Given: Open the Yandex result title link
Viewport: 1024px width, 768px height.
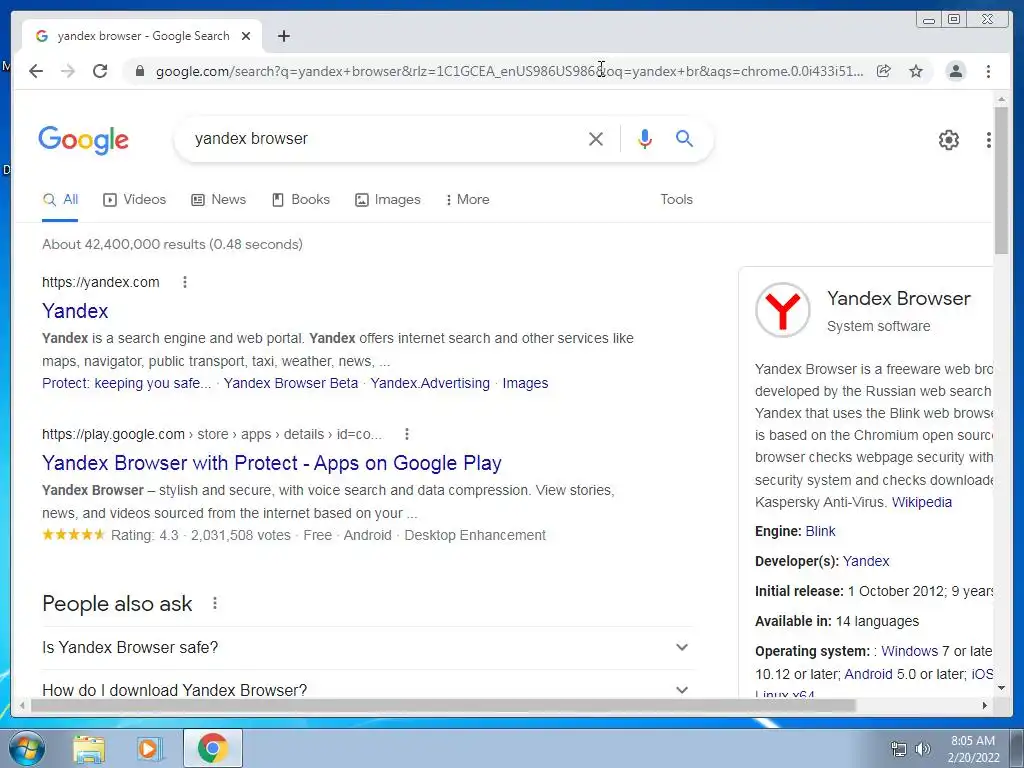Looking at the screenshot, I should [x=75, y=311].
